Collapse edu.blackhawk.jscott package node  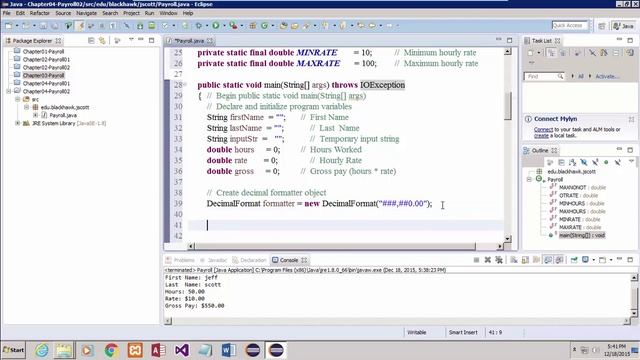click(x=27, y=107)
